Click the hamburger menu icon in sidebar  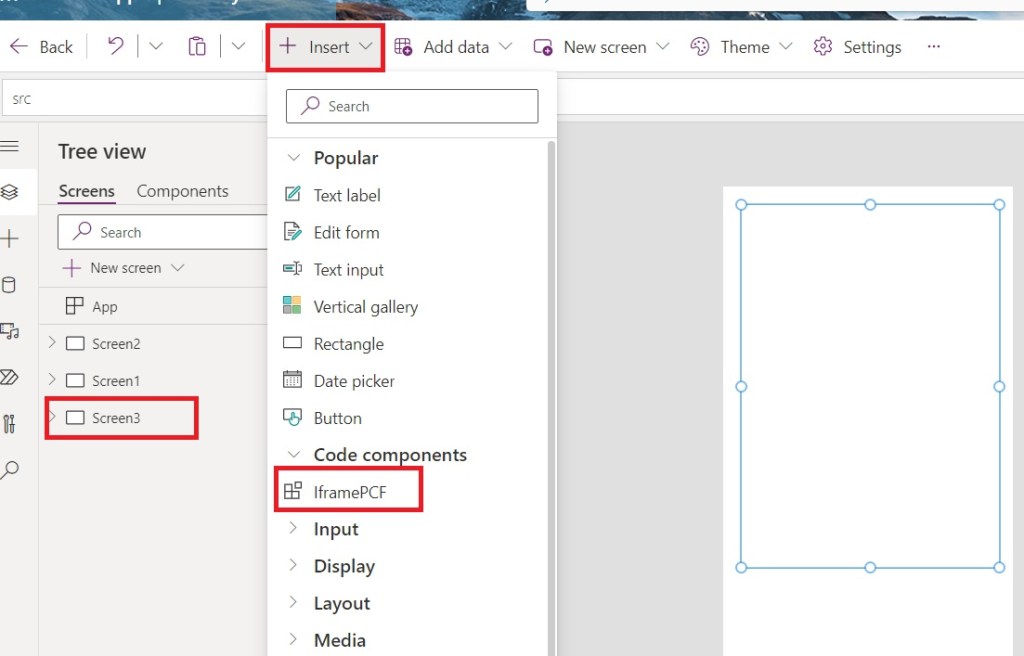point(10,146)
